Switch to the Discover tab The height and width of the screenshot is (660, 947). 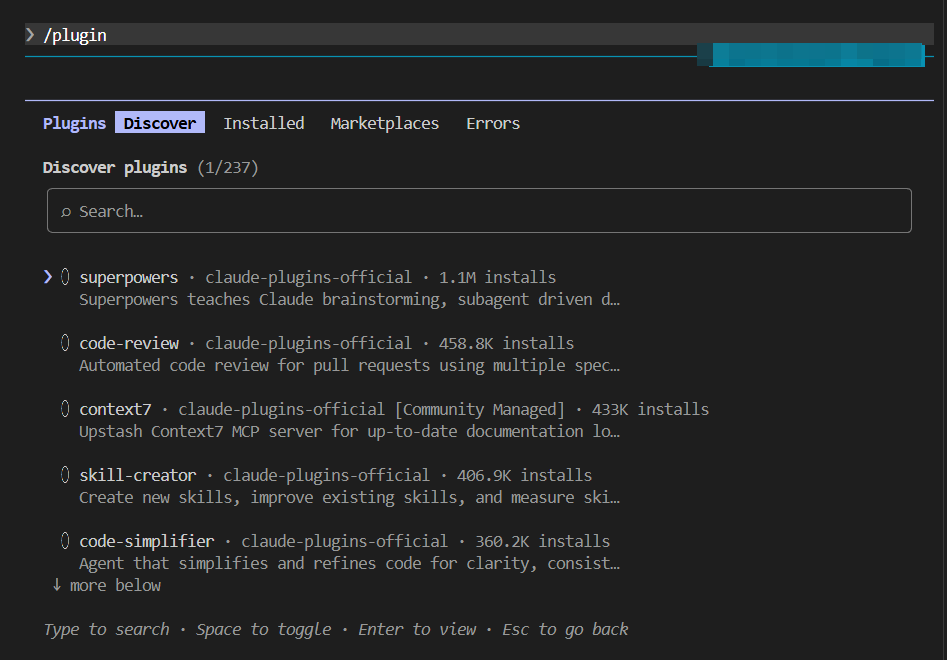[x=160, y=123]
